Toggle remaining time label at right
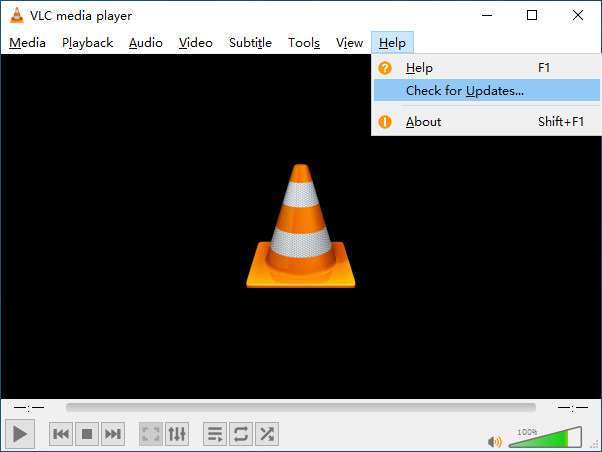 pyautogui.click(x=573, y=407)
